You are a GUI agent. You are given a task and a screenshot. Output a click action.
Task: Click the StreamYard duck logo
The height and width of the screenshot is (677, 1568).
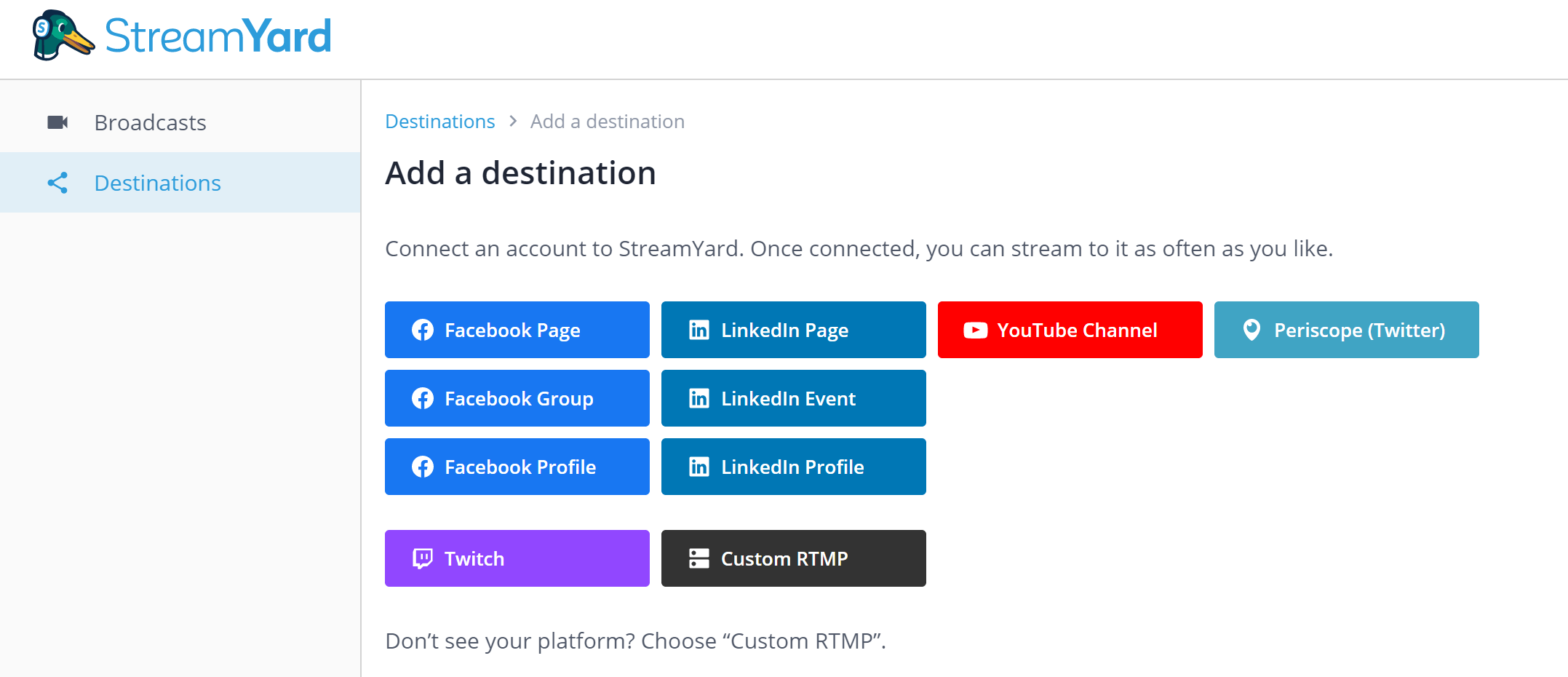(63, 35)
